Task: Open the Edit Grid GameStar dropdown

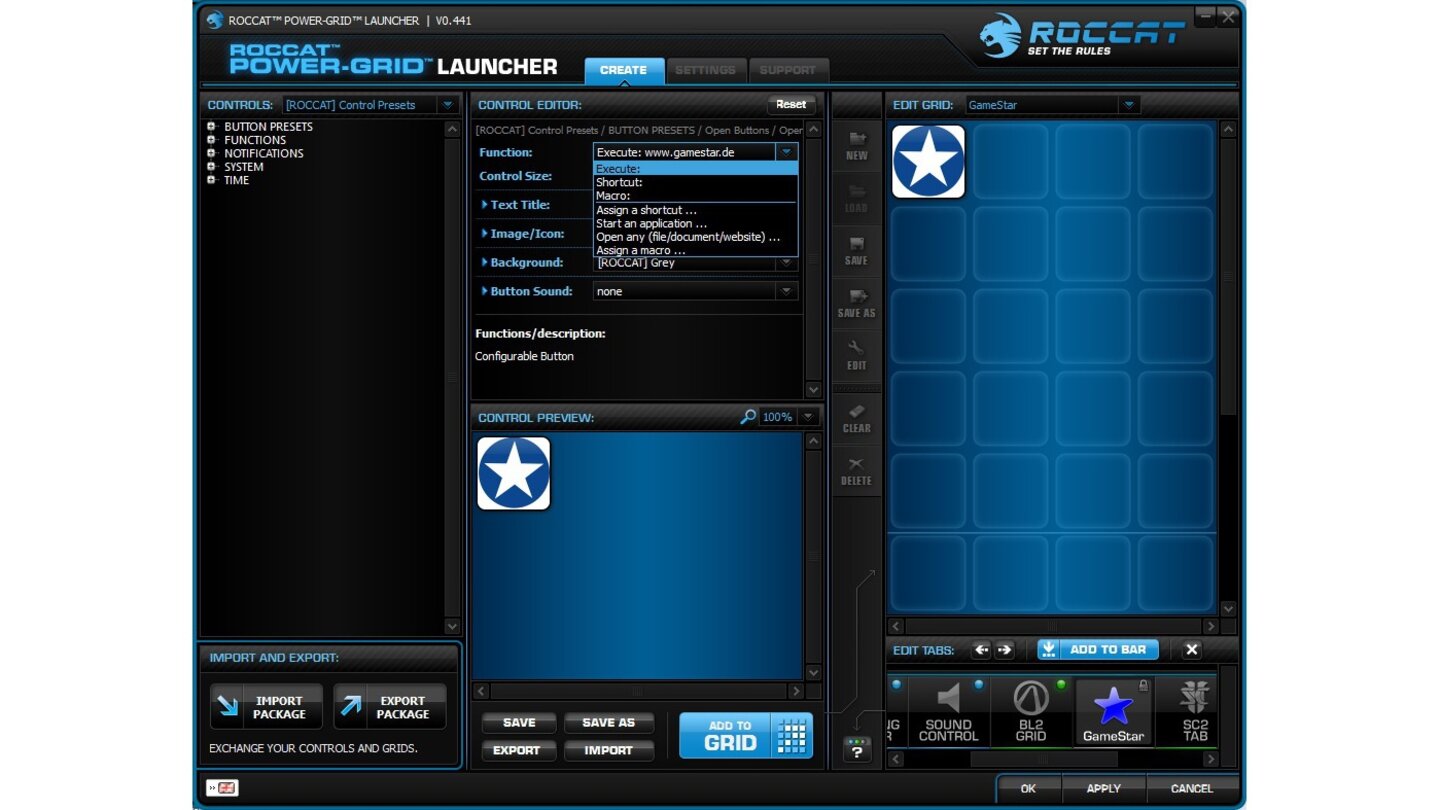Action: 1128,105
